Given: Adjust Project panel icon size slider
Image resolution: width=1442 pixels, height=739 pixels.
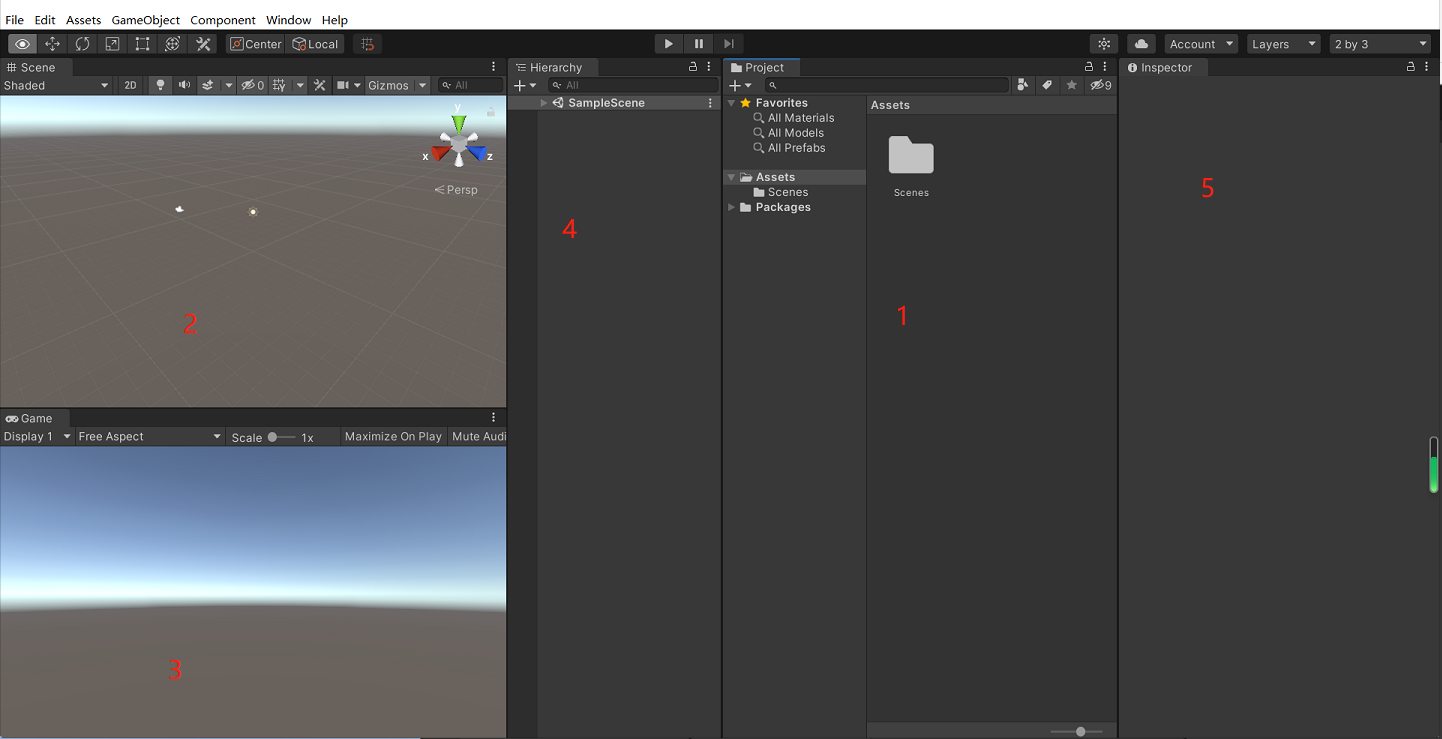Looking at the screenshot, I should pyautogui.click(x=1077, y=732).
